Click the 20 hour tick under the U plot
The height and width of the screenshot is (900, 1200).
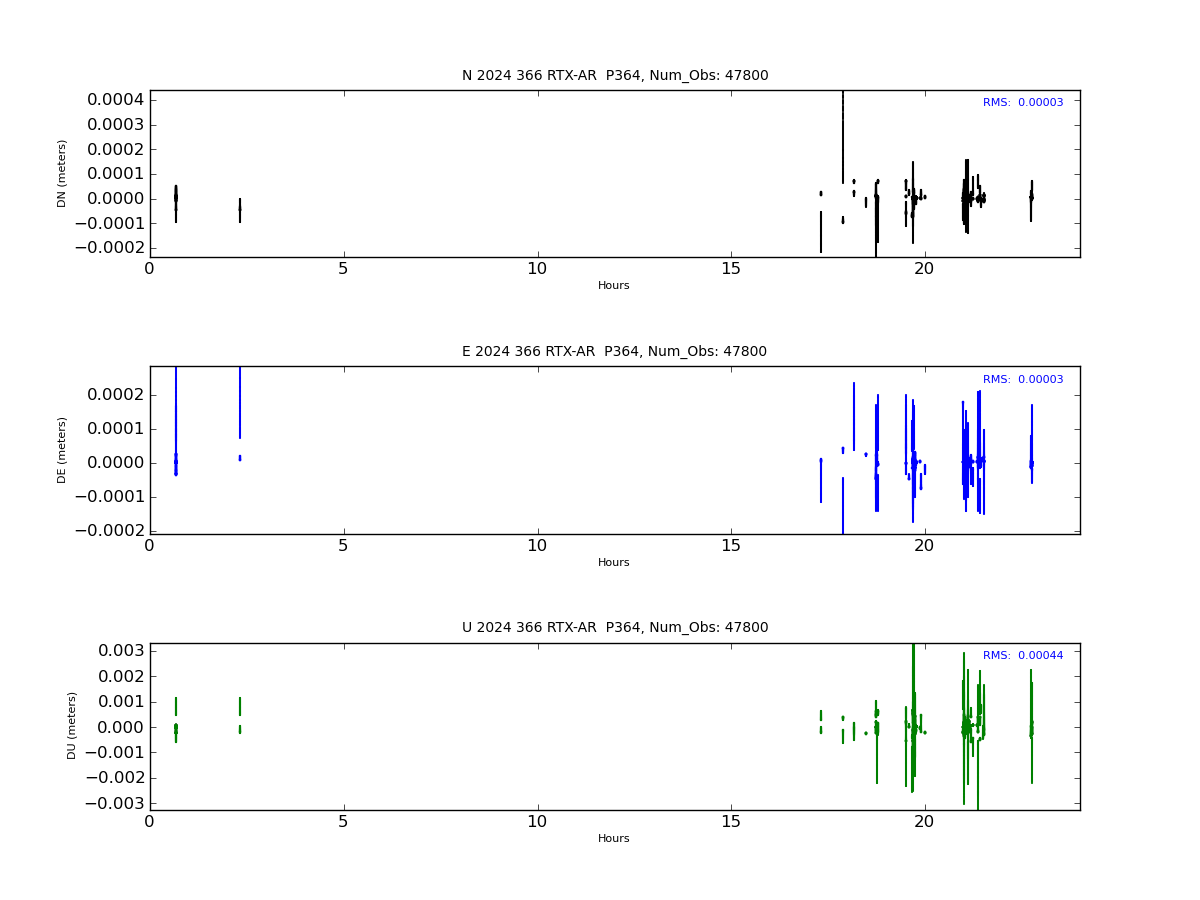click(925, 822)
